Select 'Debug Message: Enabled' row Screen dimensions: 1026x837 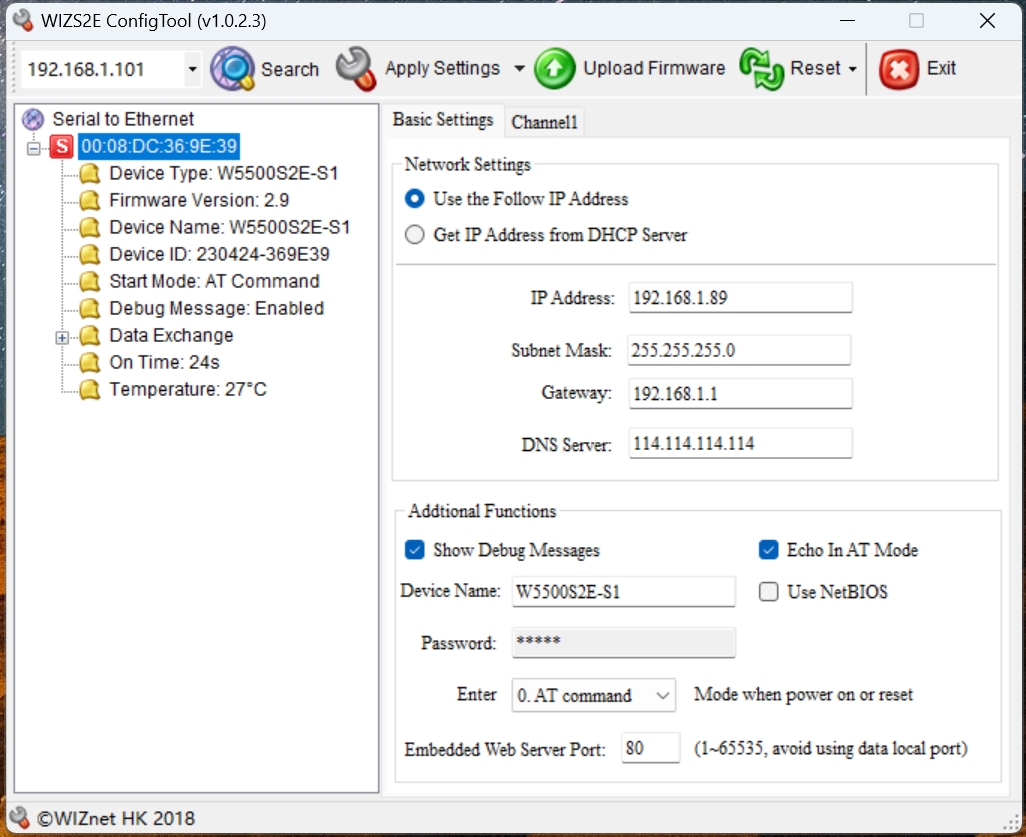click(217, 308)
